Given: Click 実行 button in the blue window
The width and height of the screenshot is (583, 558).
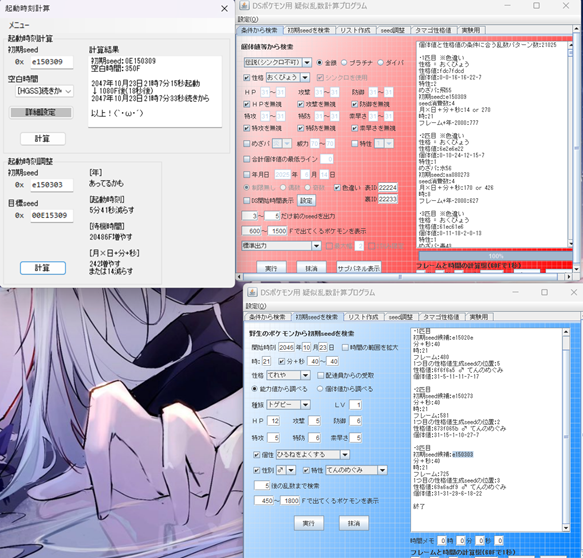Looking at the screenshot, I should [x=309, y=523].
